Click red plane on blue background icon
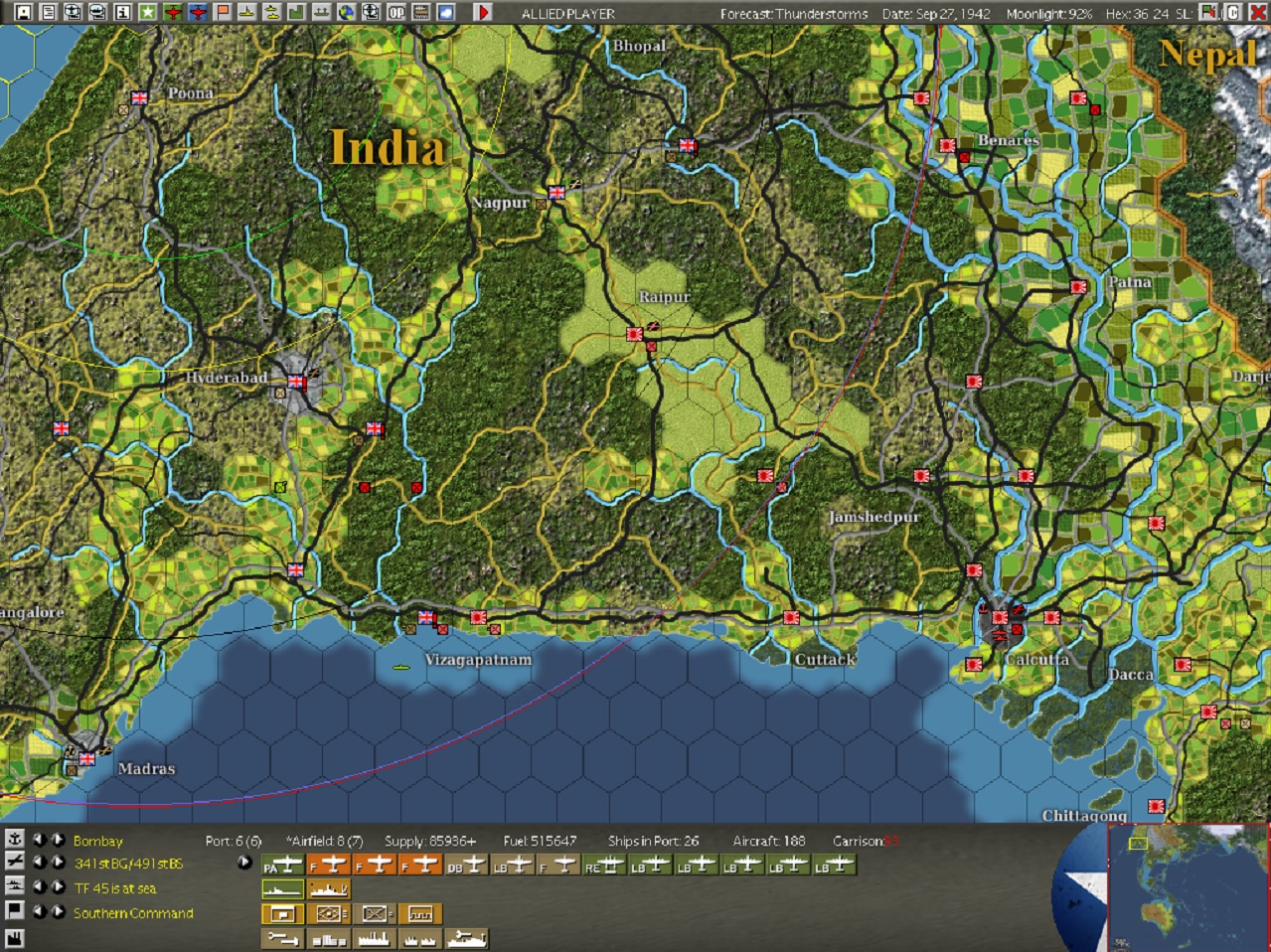Screen dimensions: 1271x952 tap(197, 12)
